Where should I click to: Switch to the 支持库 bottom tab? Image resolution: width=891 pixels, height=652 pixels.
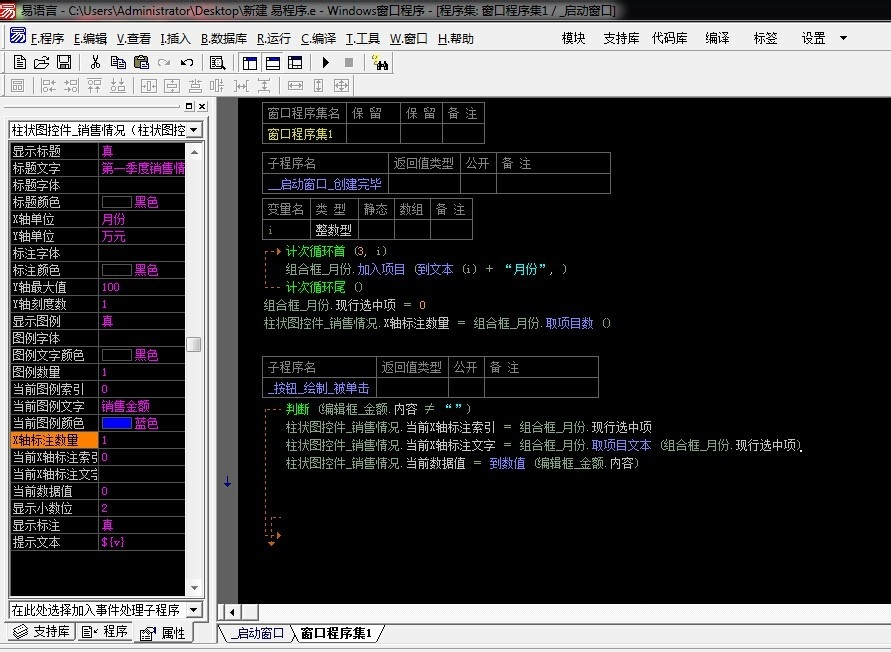41,632
